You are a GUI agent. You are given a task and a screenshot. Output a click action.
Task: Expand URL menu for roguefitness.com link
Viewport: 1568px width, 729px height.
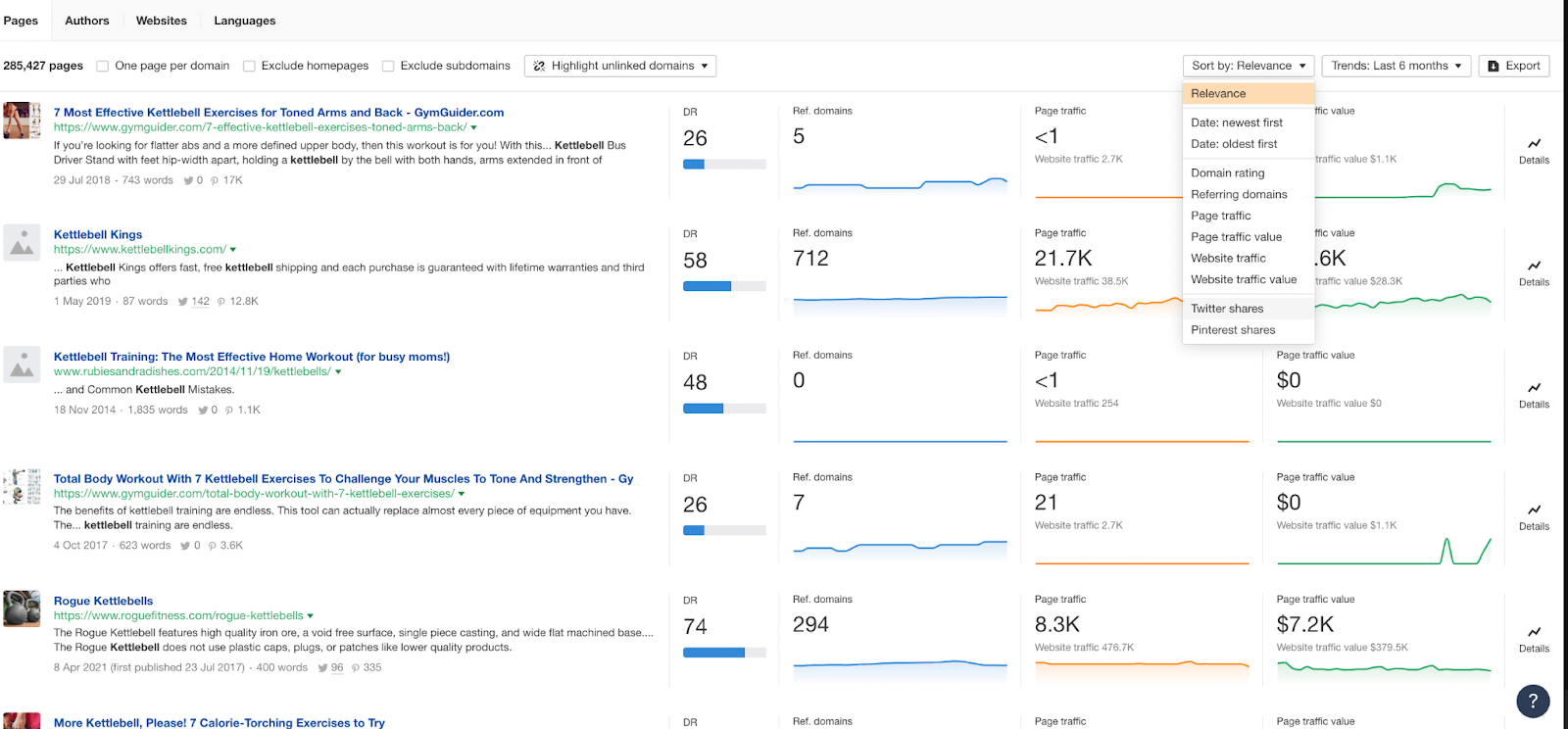click(311, 616)
